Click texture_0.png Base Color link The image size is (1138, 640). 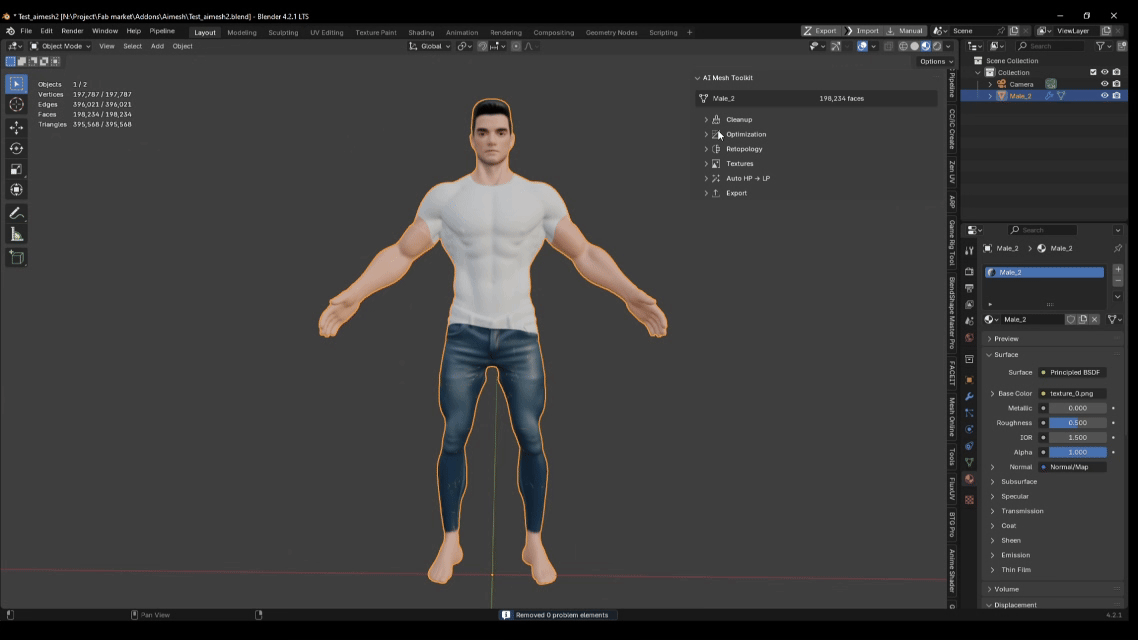(1073, 393)
